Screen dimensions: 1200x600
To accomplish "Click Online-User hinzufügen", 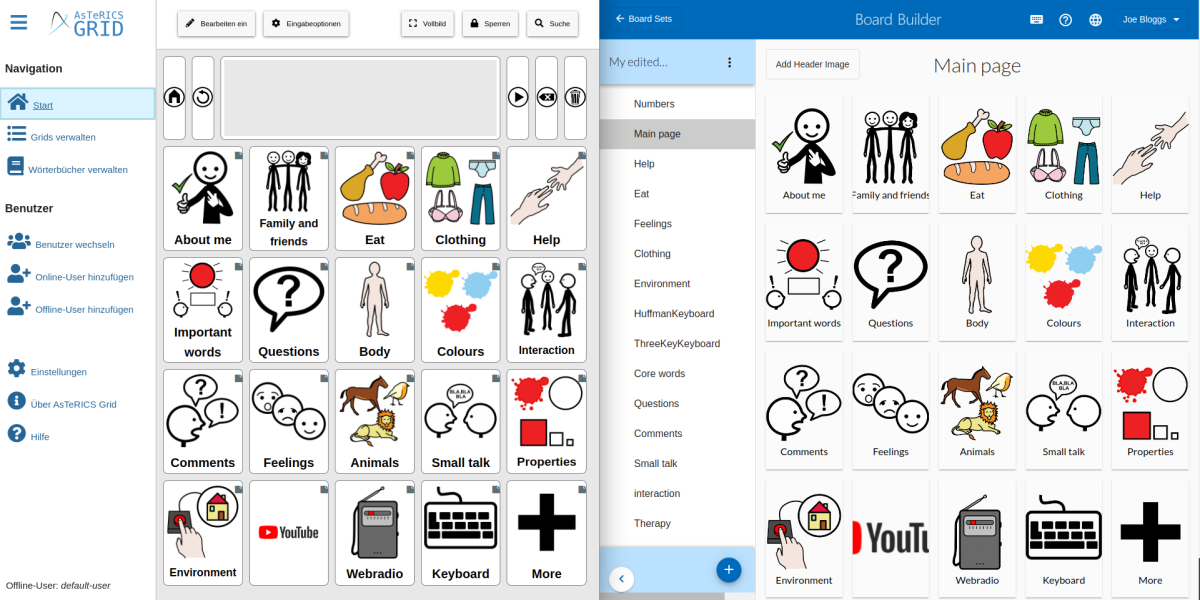I will [x=70, y=276].
